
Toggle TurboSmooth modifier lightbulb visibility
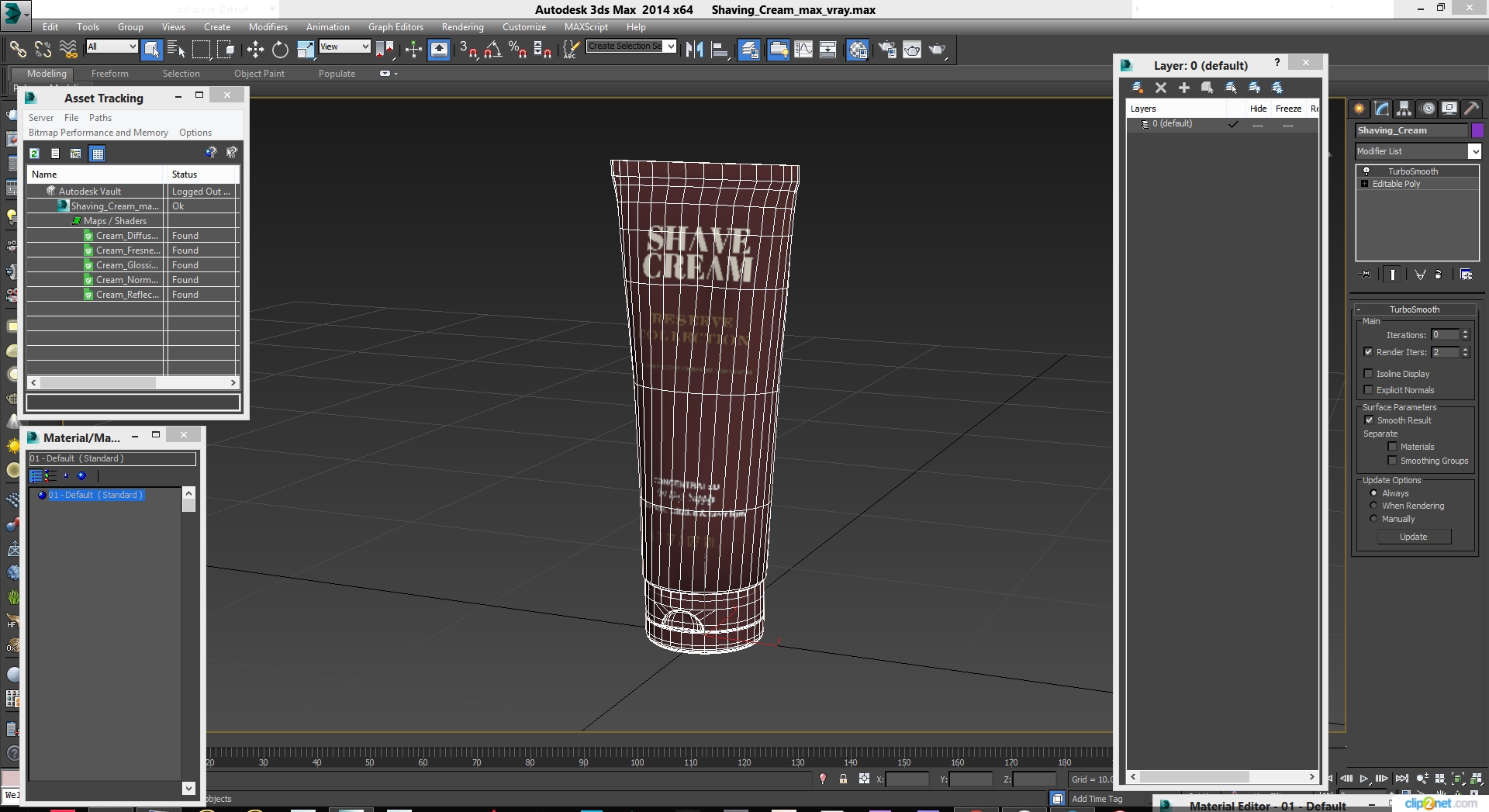[1366, 171]
